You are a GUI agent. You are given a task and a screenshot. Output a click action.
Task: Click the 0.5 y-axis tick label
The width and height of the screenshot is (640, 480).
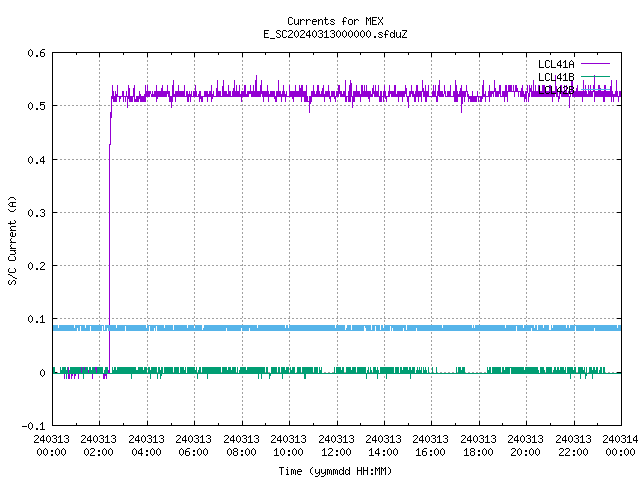[36, 106]
